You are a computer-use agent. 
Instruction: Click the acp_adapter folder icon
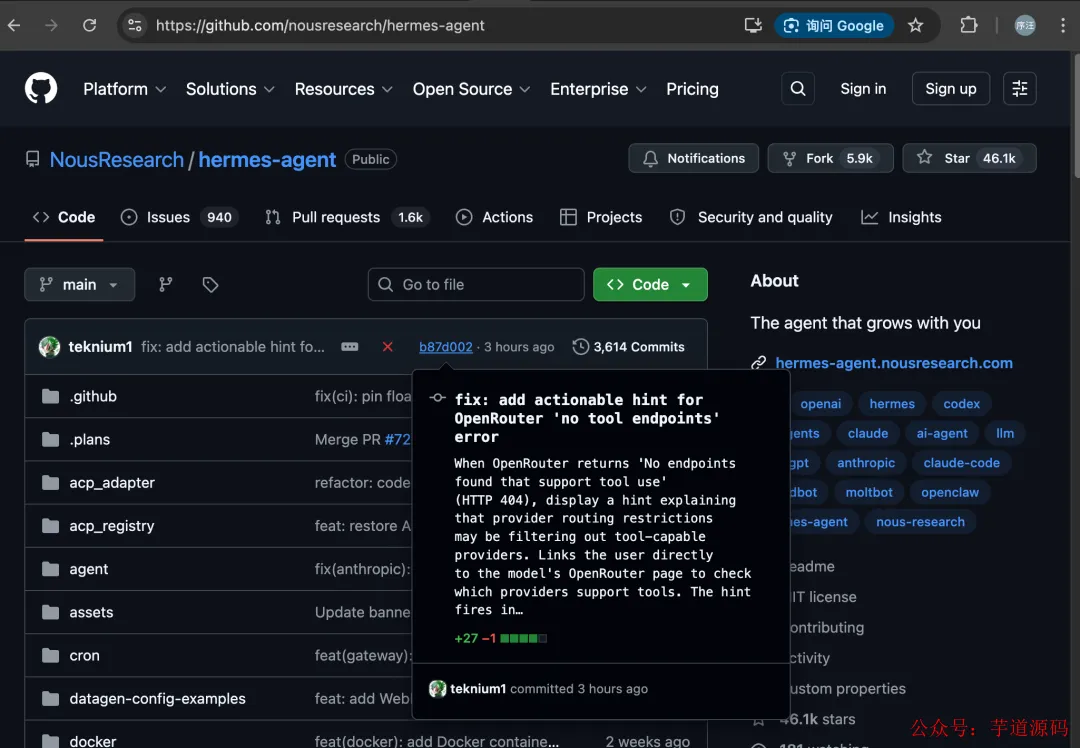[x=50, y=482]
